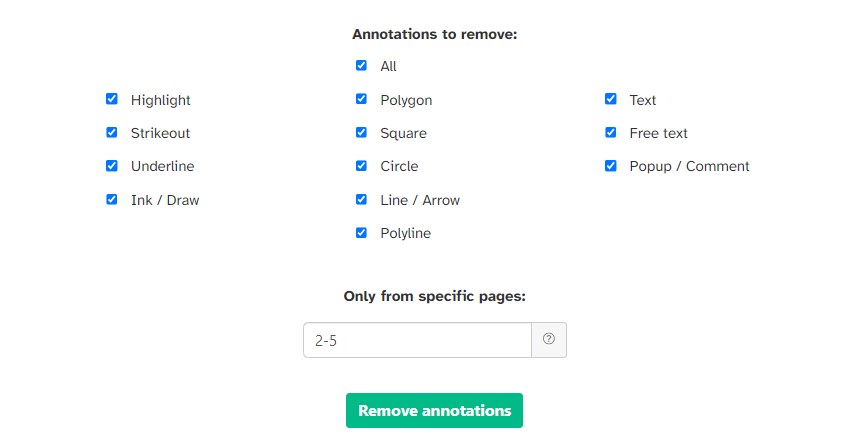Toggle the Highlight checkbox
Image resolution: width=847 pixels, height=447 pixels.
tap(112, 99)
